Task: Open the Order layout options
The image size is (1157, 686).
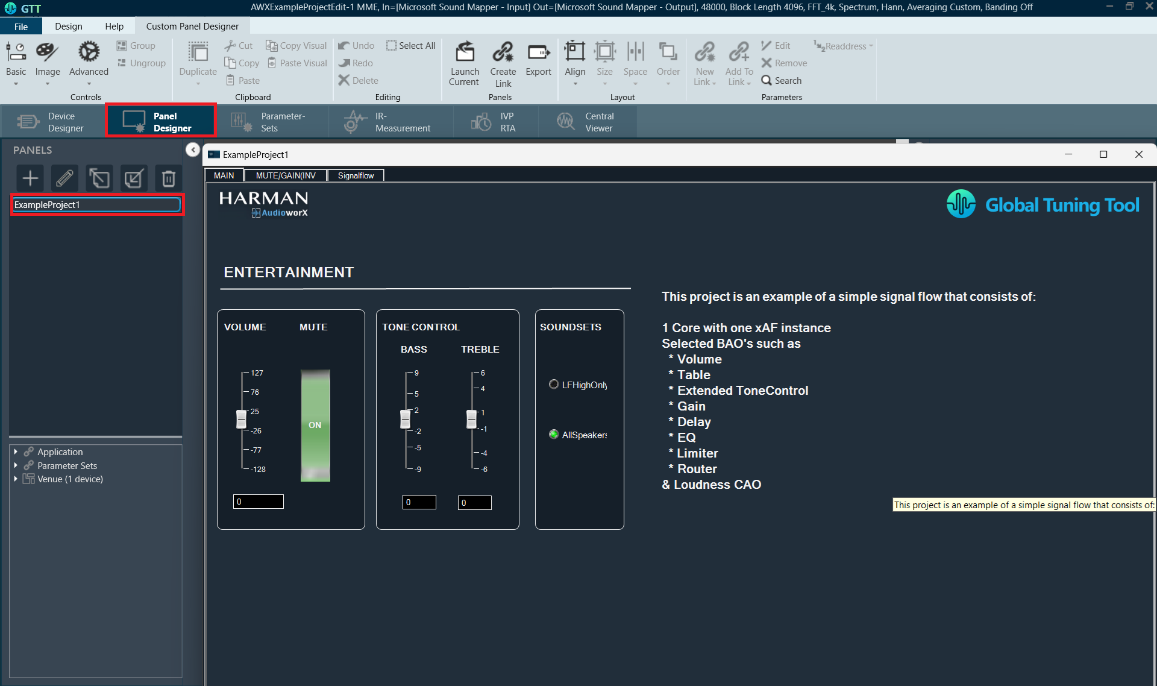Action: coord(668,63)
